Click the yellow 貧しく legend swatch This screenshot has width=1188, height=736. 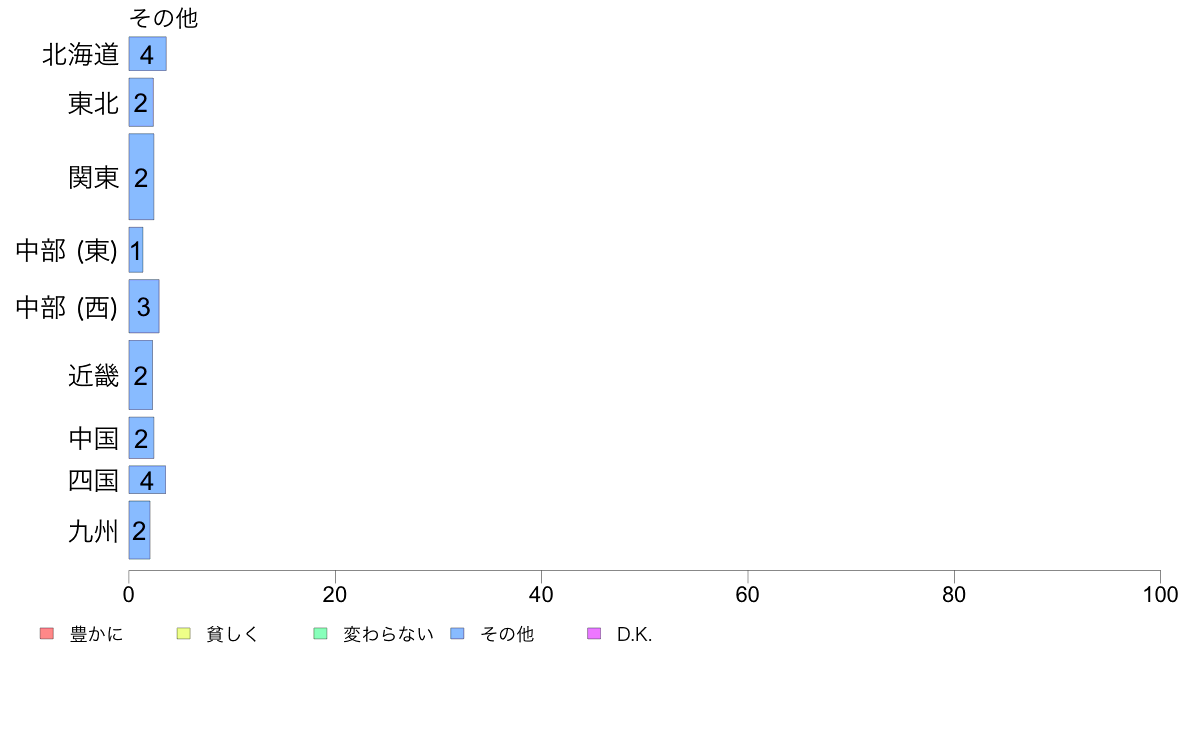tap(183, 634)
